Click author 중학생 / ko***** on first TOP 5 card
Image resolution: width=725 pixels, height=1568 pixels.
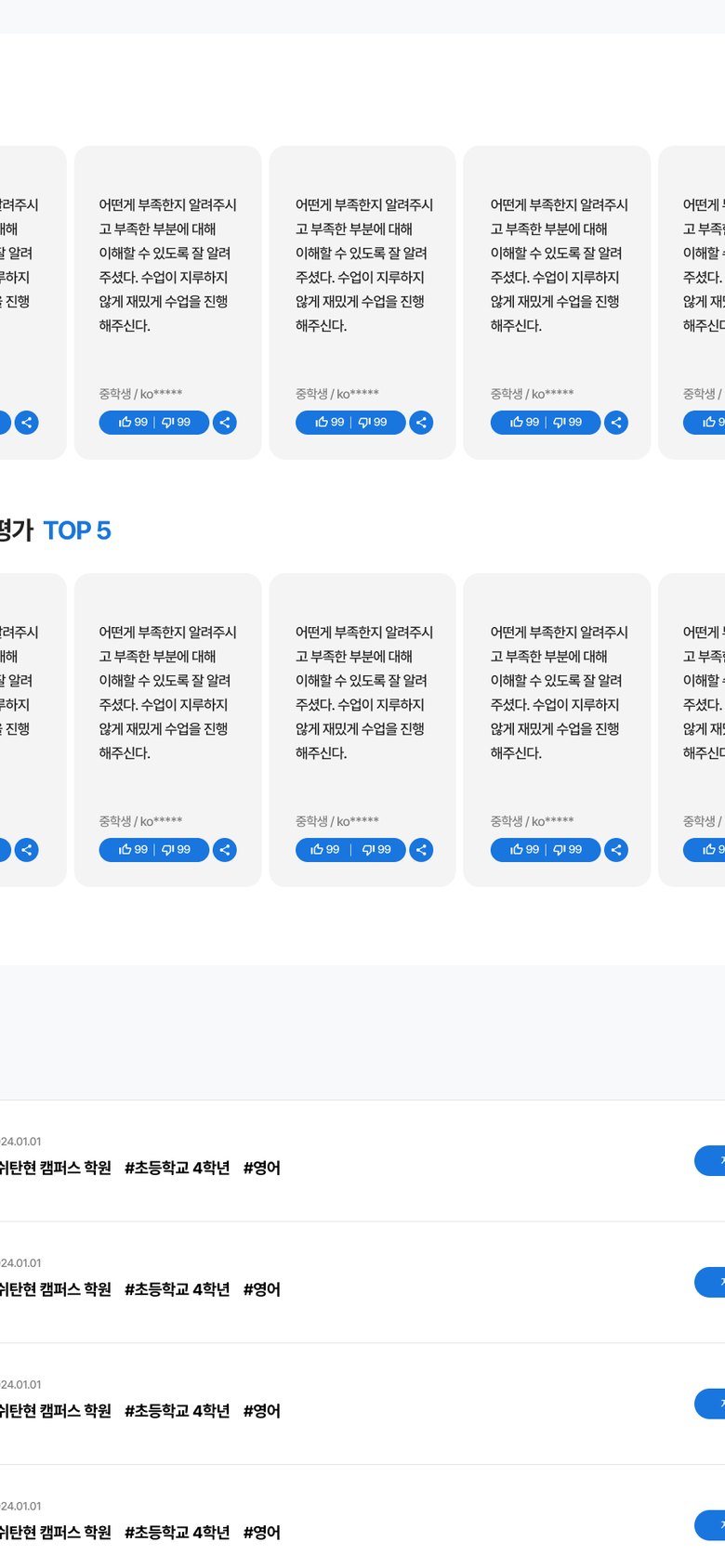[140, 821]
